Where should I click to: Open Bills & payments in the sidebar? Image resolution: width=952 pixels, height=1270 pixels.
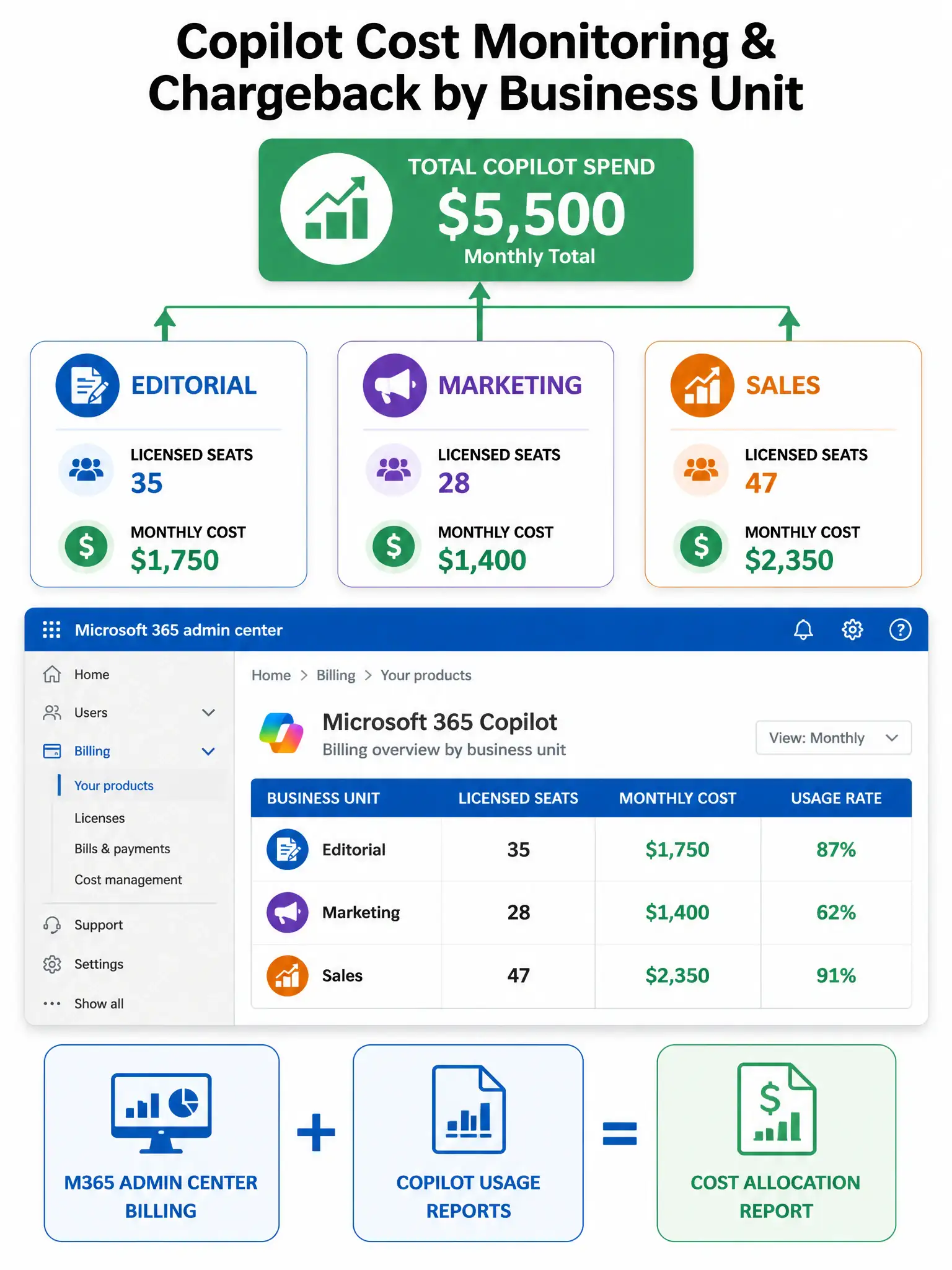[122, 849]
